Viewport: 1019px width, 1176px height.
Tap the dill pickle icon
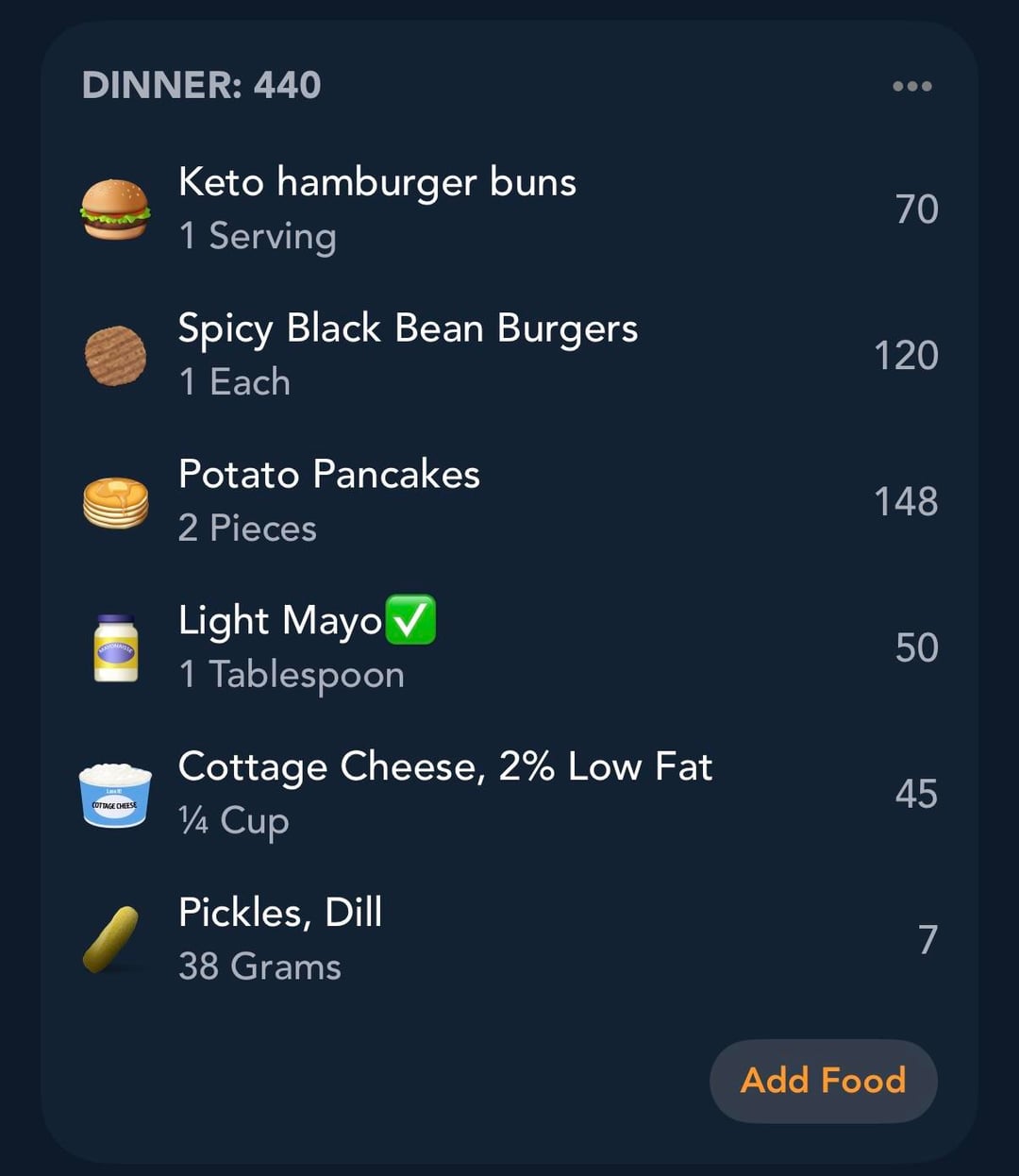pyautogui.click(x=111, y=939)
